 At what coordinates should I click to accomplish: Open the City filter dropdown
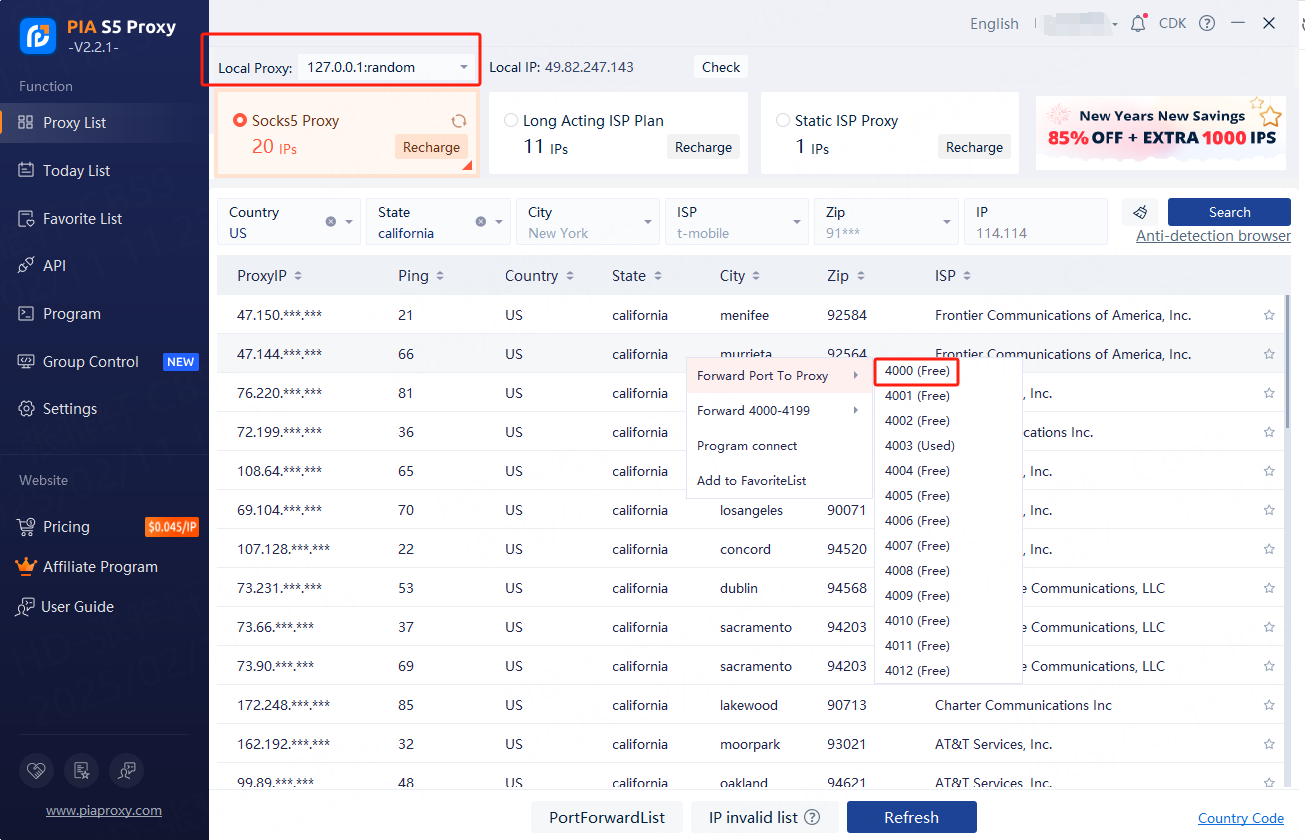(649, 222)
